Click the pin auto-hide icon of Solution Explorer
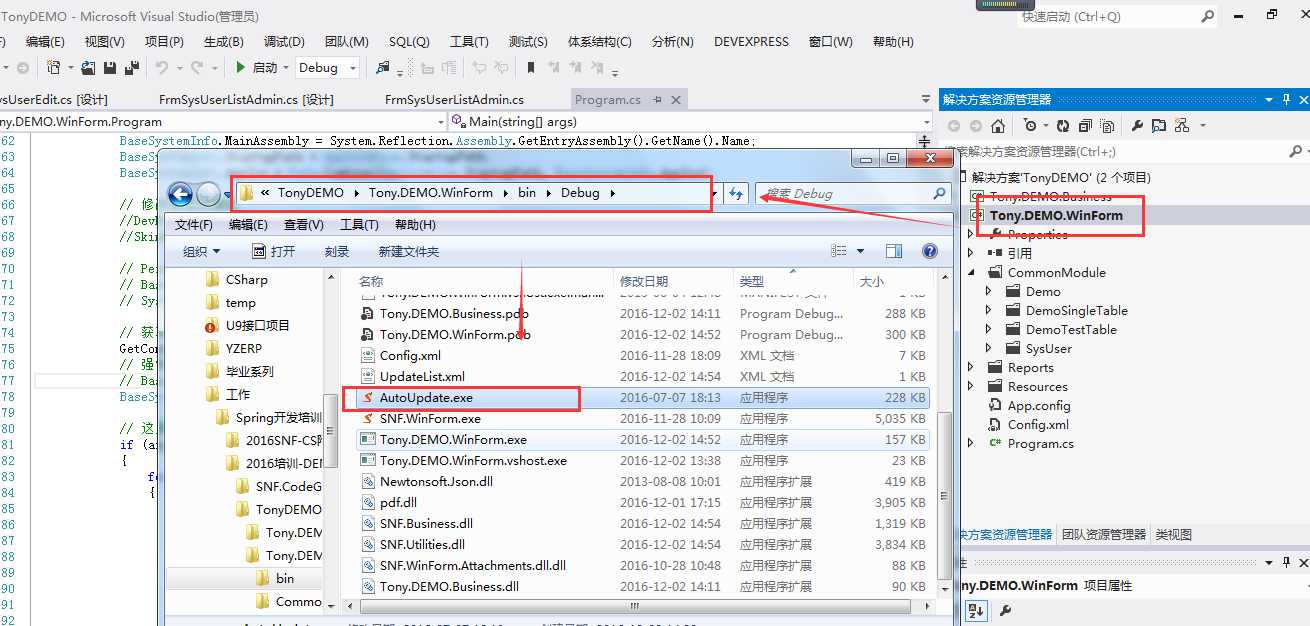Screen dimensions: 1310x626 1284,99
